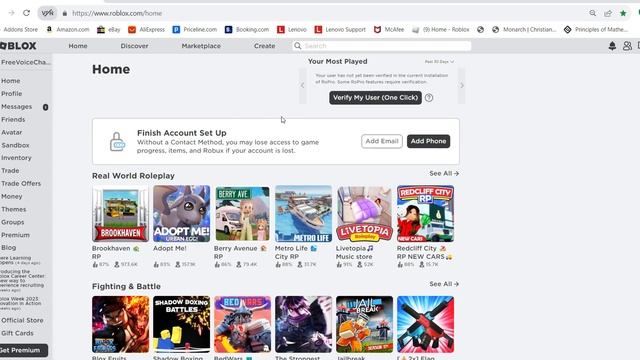Screen dimensions: 640x360
Task: Click the Get Premium button
Action: pos(22,350)
